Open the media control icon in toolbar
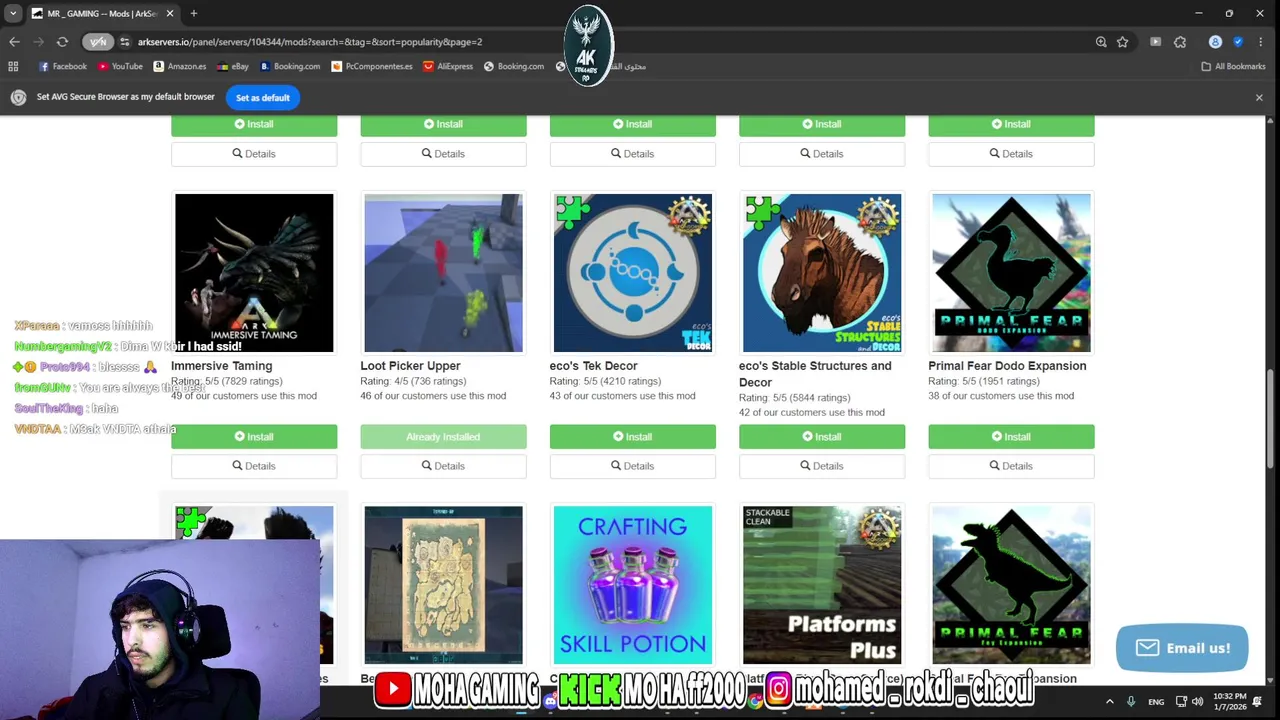 point(1155,42)
